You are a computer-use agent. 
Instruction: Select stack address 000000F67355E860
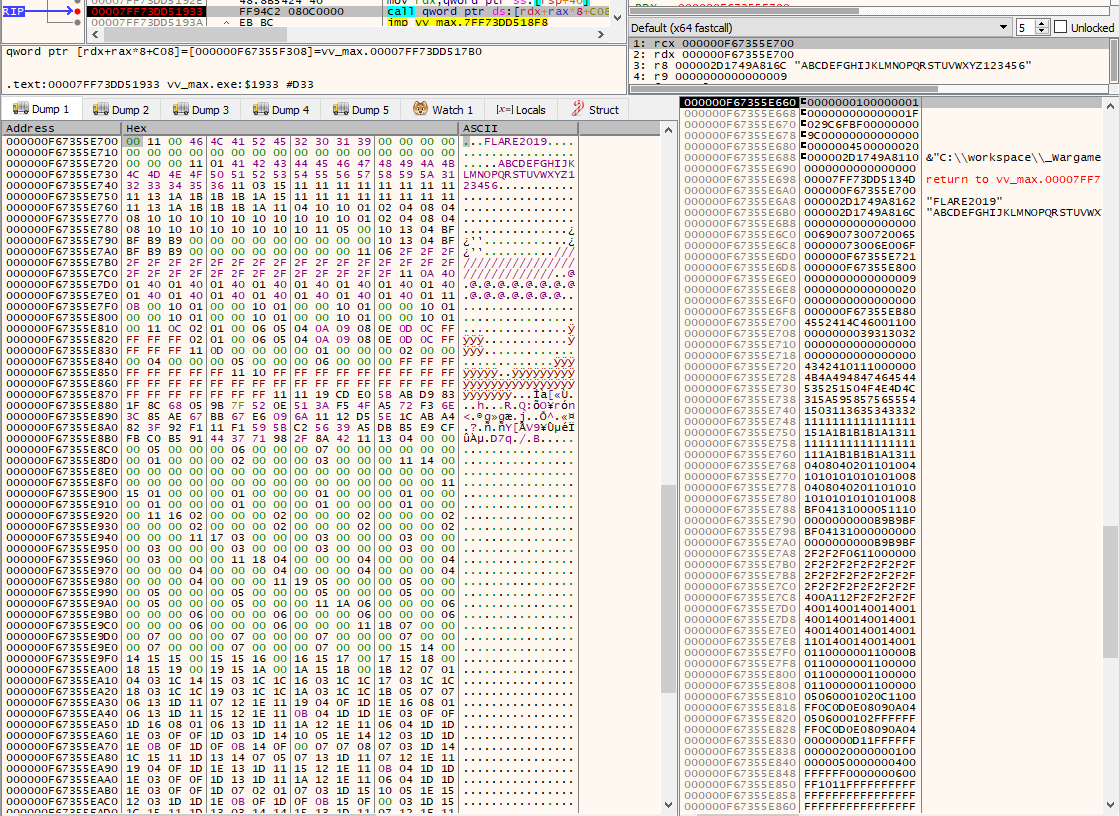pos(739,807)
